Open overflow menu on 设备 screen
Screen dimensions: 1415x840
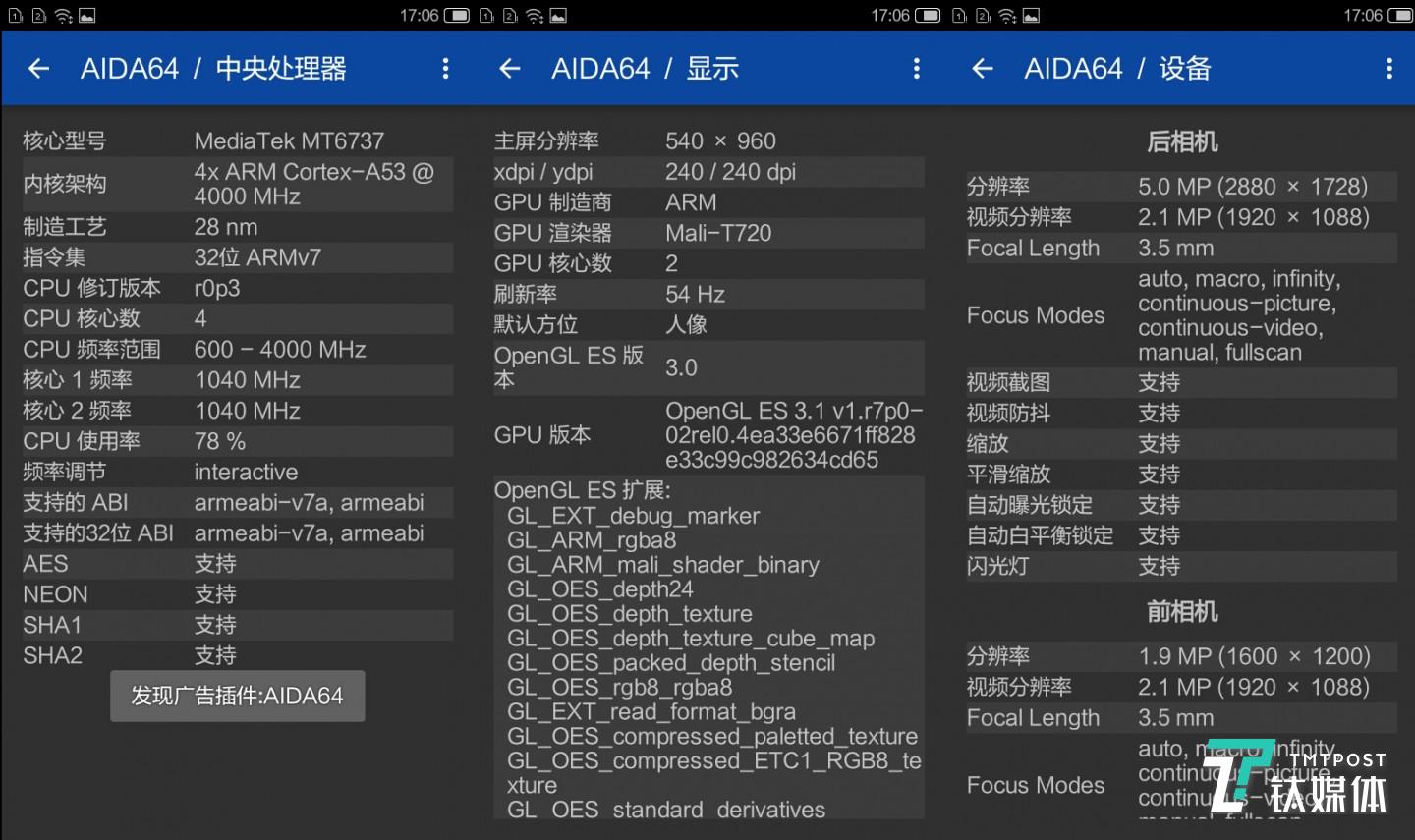click(x=1388, y=68)
